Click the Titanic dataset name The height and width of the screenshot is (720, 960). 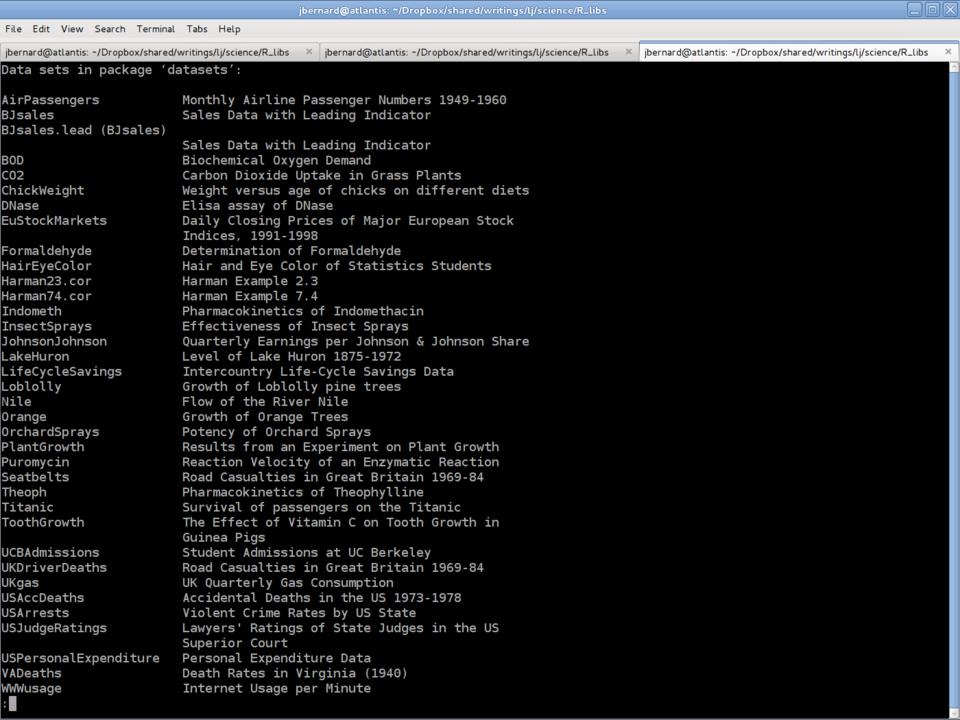(28, 507)
